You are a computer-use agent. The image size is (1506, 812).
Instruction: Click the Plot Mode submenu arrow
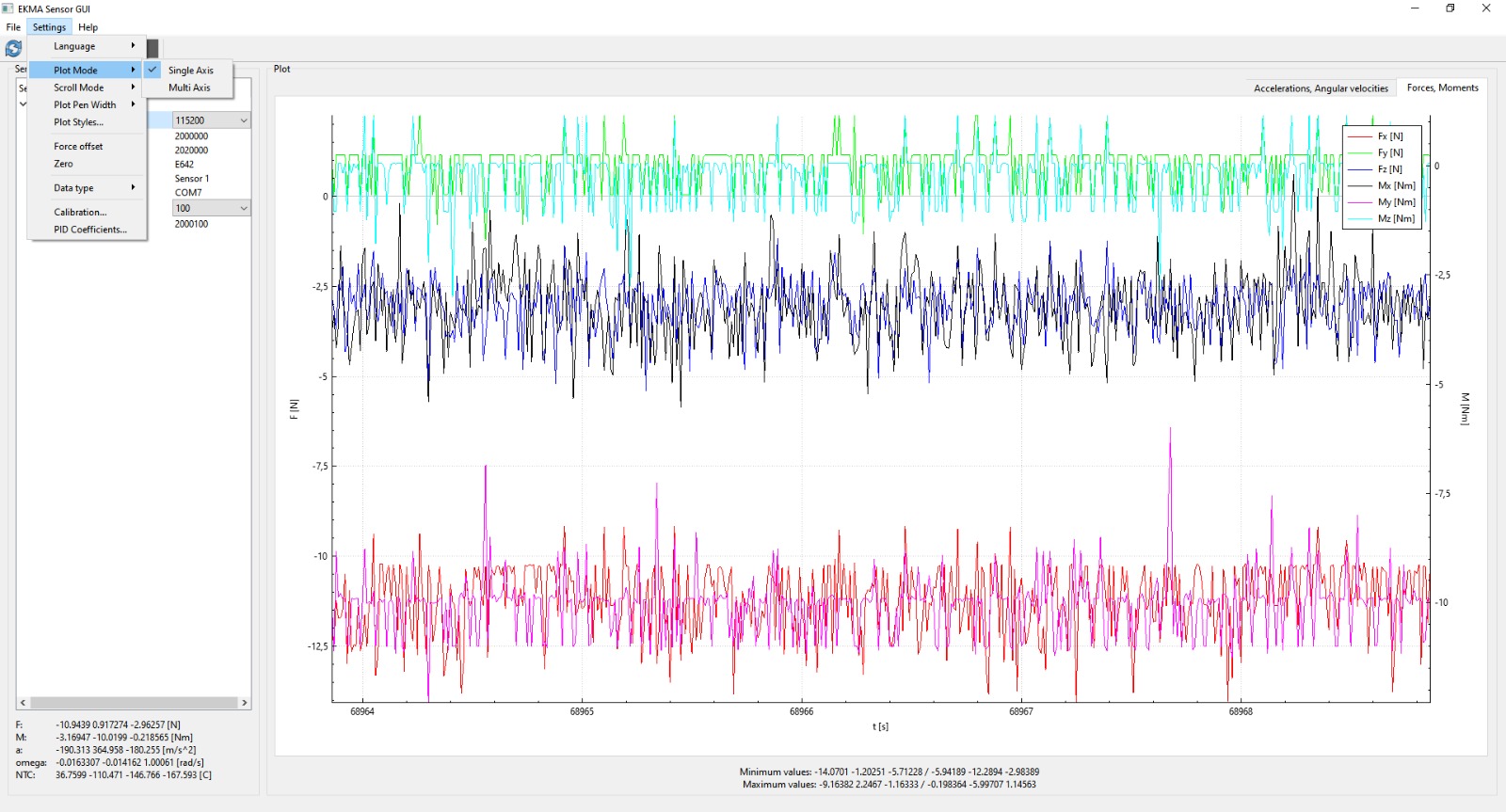coord(133,70)
